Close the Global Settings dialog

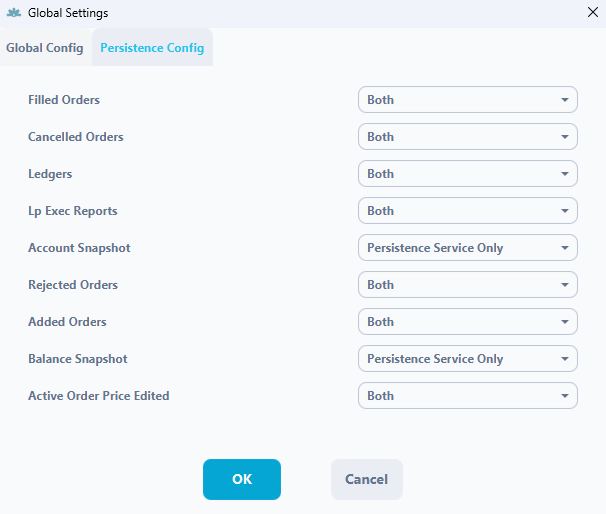(x=592, y=12)
